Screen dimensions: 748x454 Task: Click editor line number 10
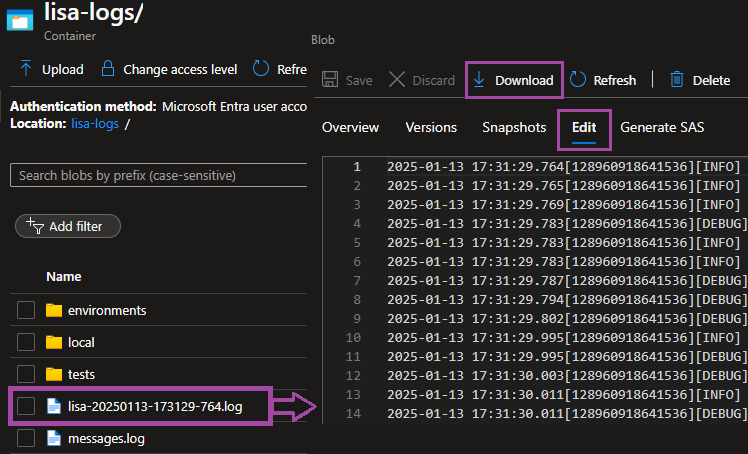(x=353, y=338)
